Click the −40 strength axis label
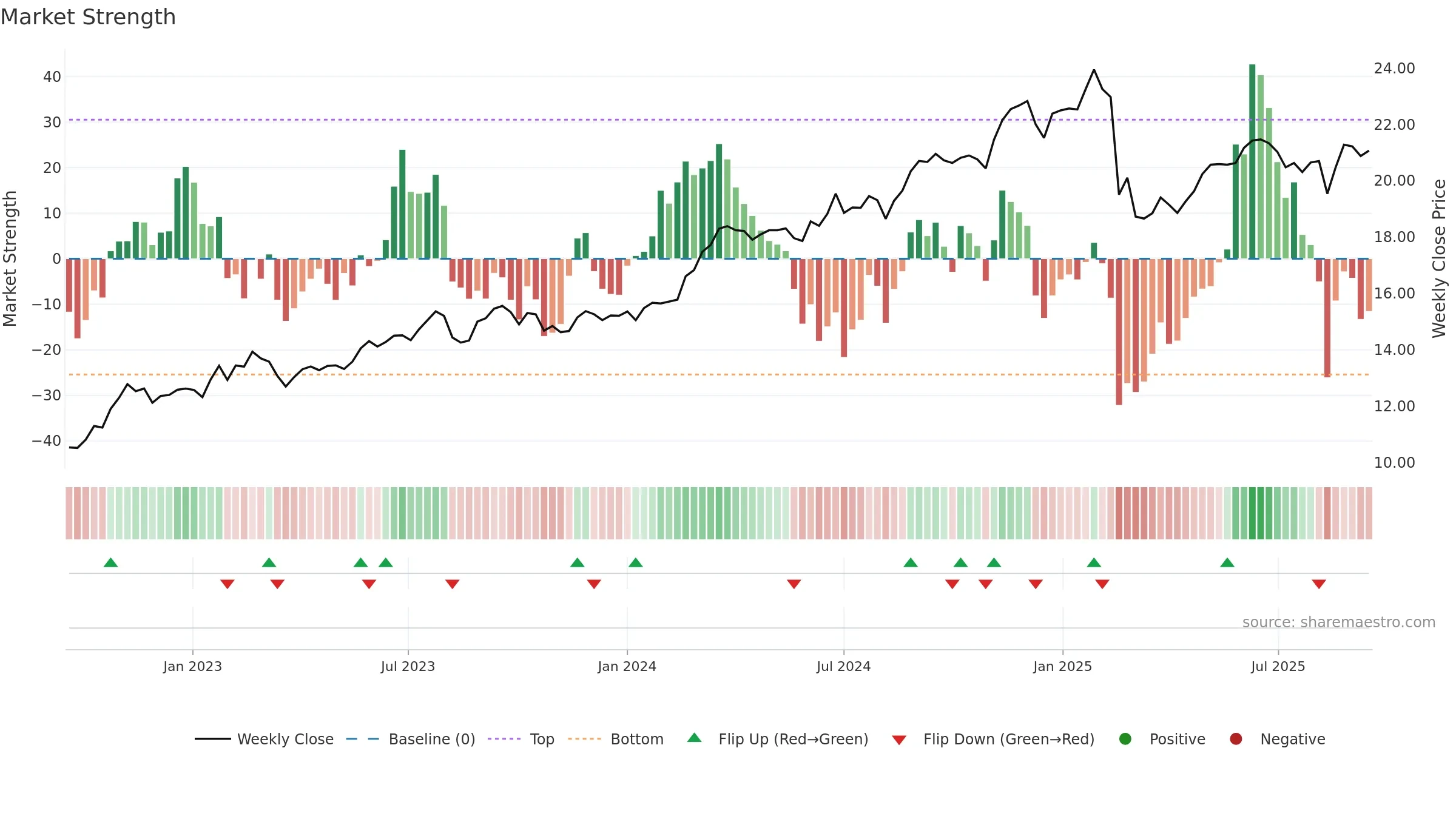Viewport: 1456px width, 819px height. click(x=47, y=441)
